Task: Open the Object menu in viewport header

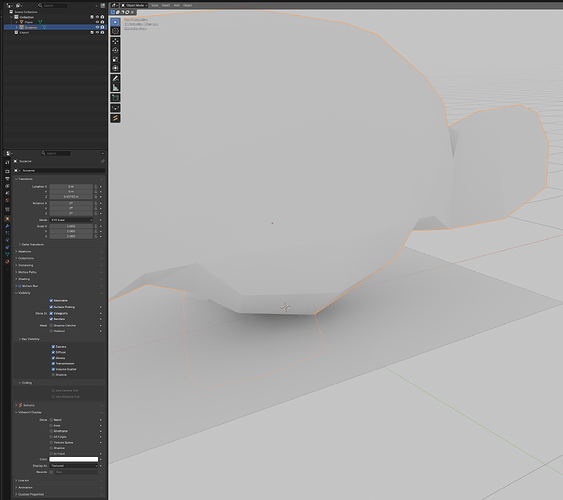Action: point(187,5)
